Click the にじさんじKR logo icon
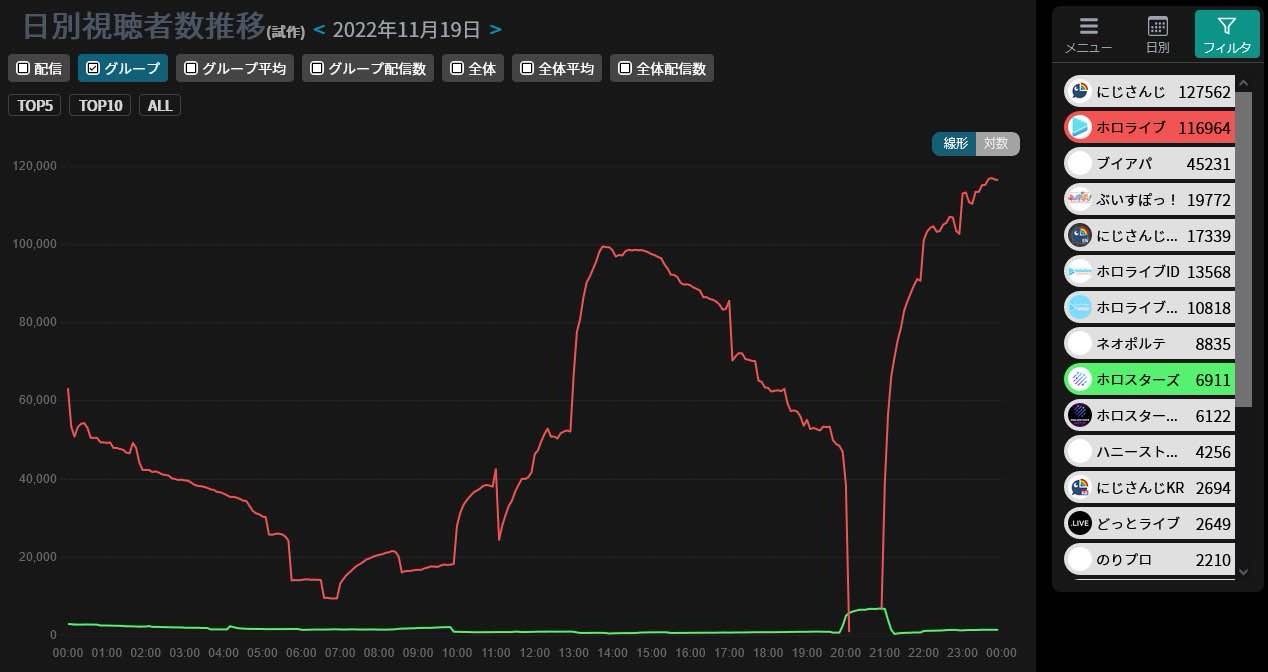This screenshot has width=1268, height=672. click(x=1080, y=488)
